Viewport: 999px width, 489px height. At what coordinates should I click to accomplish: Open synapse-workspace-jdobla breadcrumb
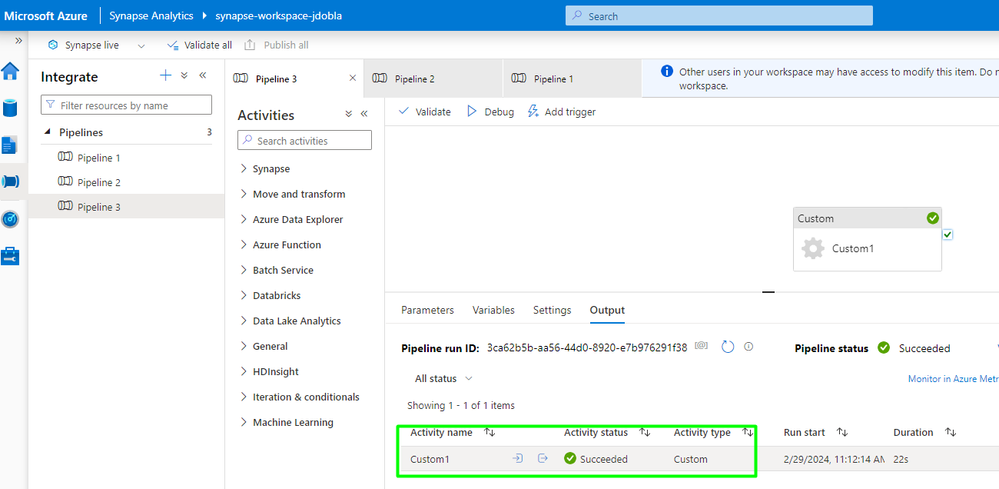point(278,16)
